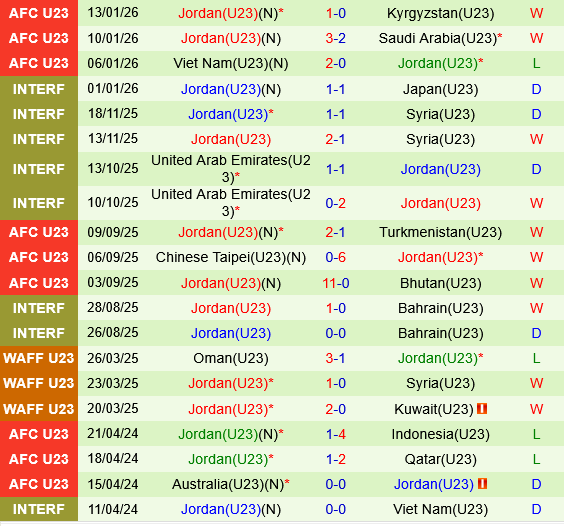
Task: Click the 11-0 score against Bhutan
Action: pyautogui.click(x=336, y=283)
